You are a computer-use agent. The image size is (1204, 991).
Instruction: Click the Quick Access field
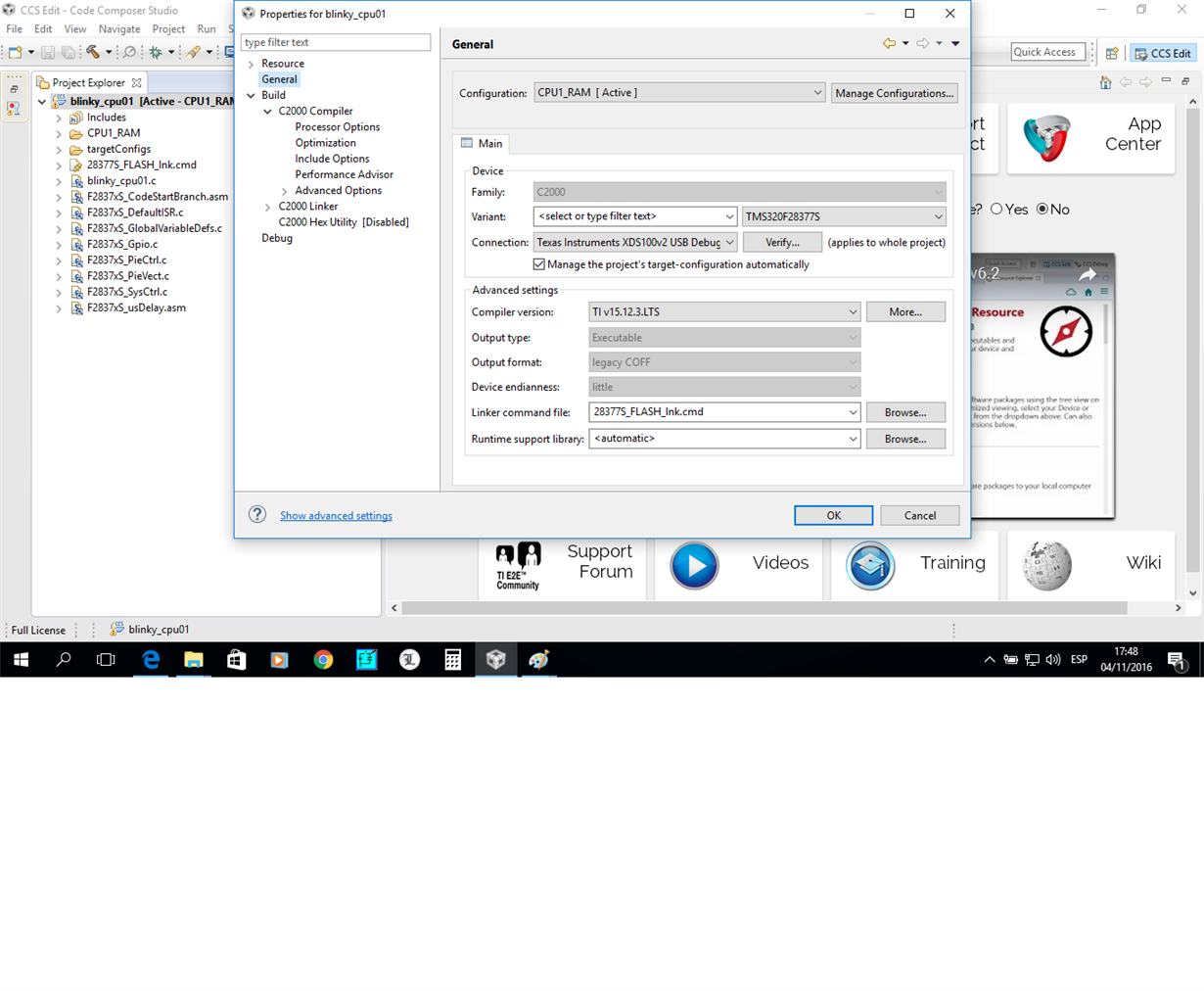pos(1048,52)
